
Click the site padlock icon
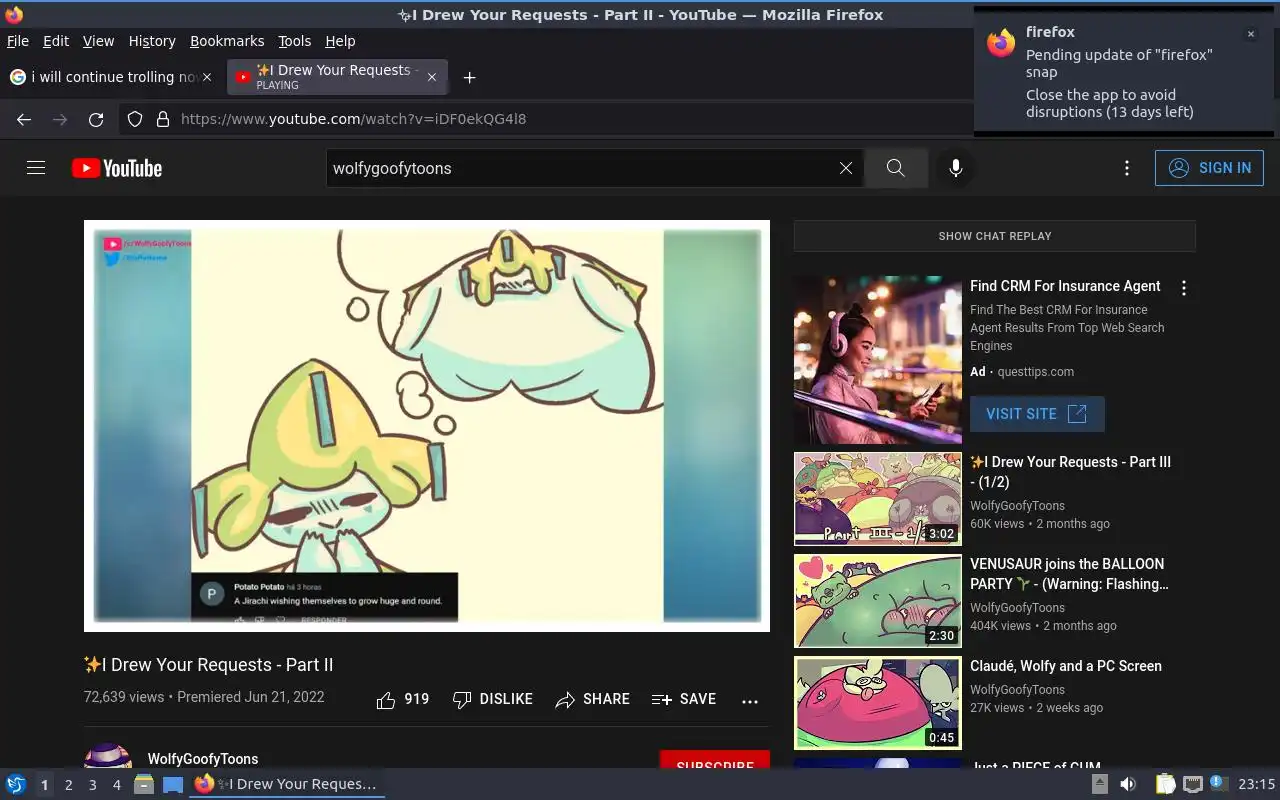tap(163, 119)
